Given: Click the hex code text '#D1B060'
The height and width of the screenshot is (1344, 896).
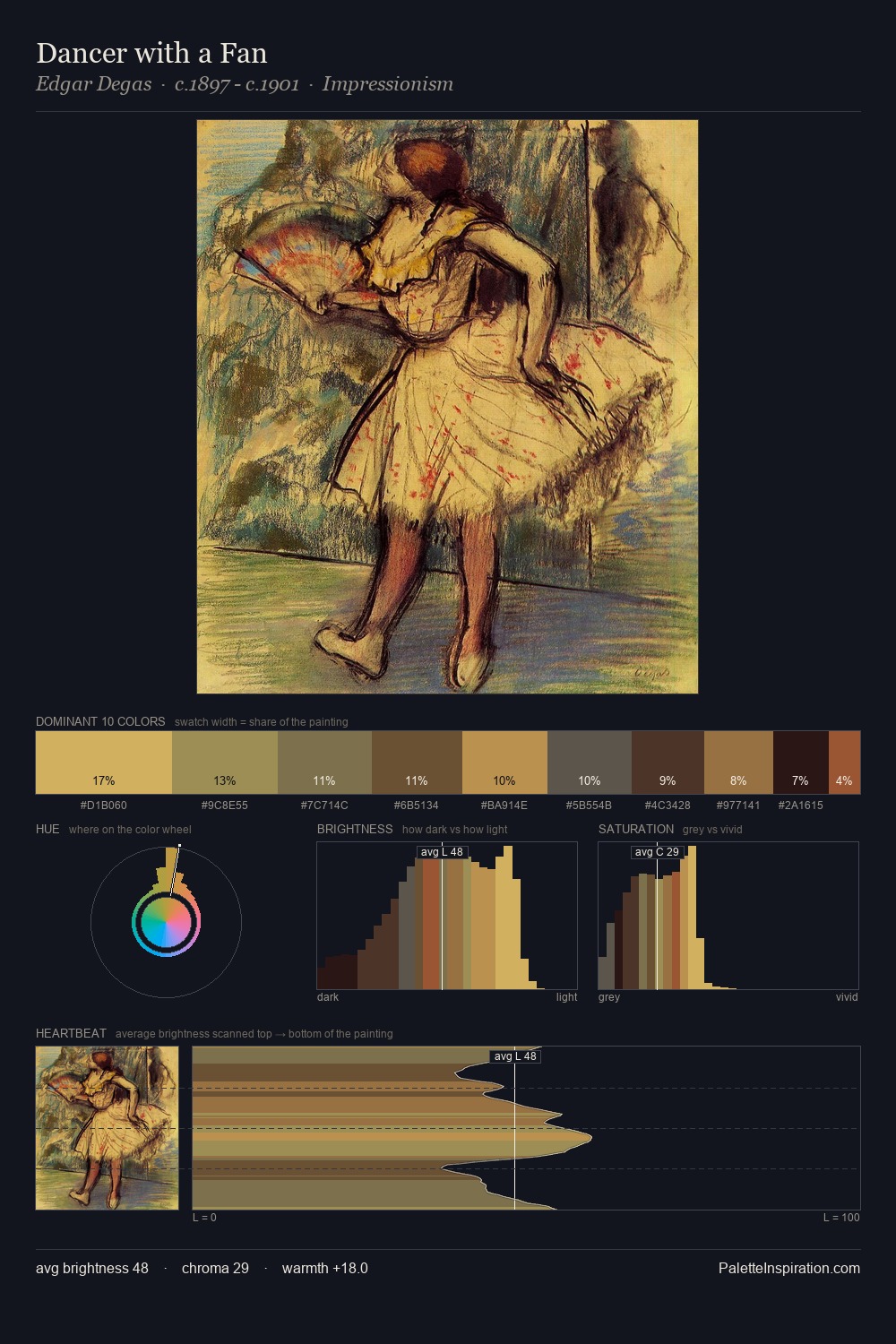Looking at the screenshot, I should tap(104, 806).
